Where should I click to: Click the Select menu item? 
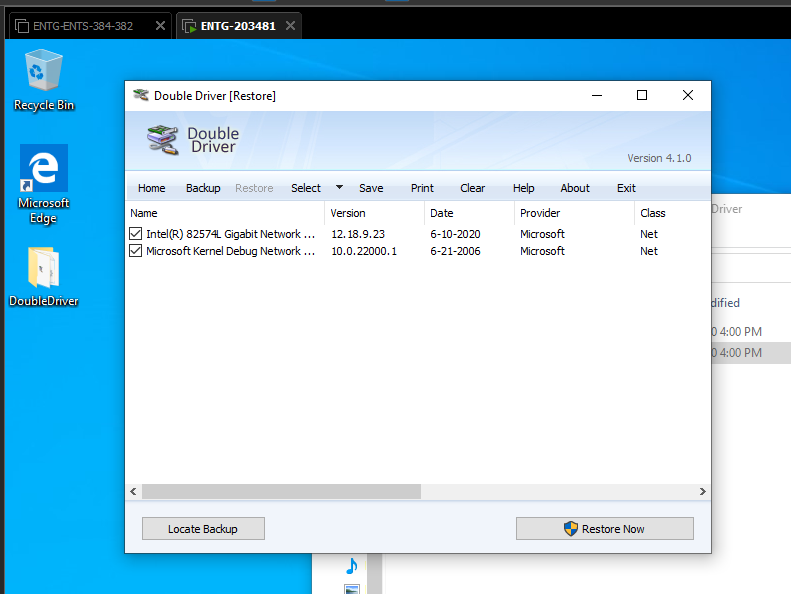[x=306, y=188]
